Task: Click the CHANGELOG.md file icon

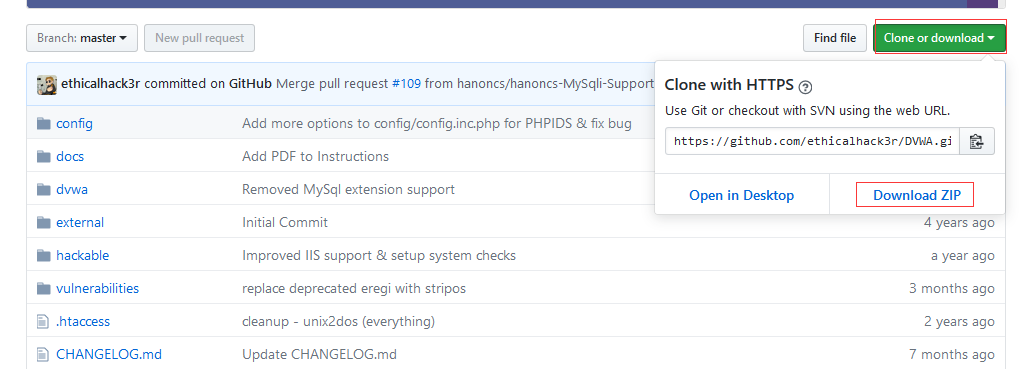Action: pos(43,355)
